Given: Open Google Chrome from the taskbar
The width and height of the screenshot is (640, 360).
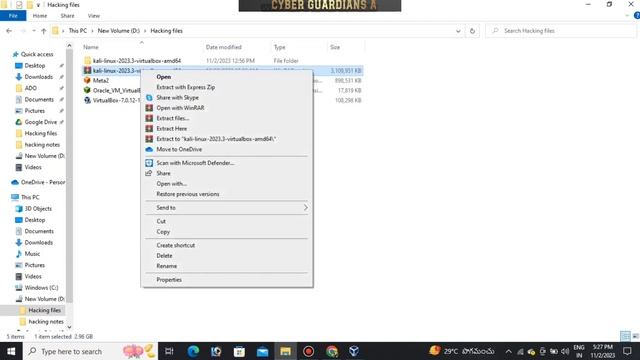Looking at the screenshot, I should click(331, 351).
